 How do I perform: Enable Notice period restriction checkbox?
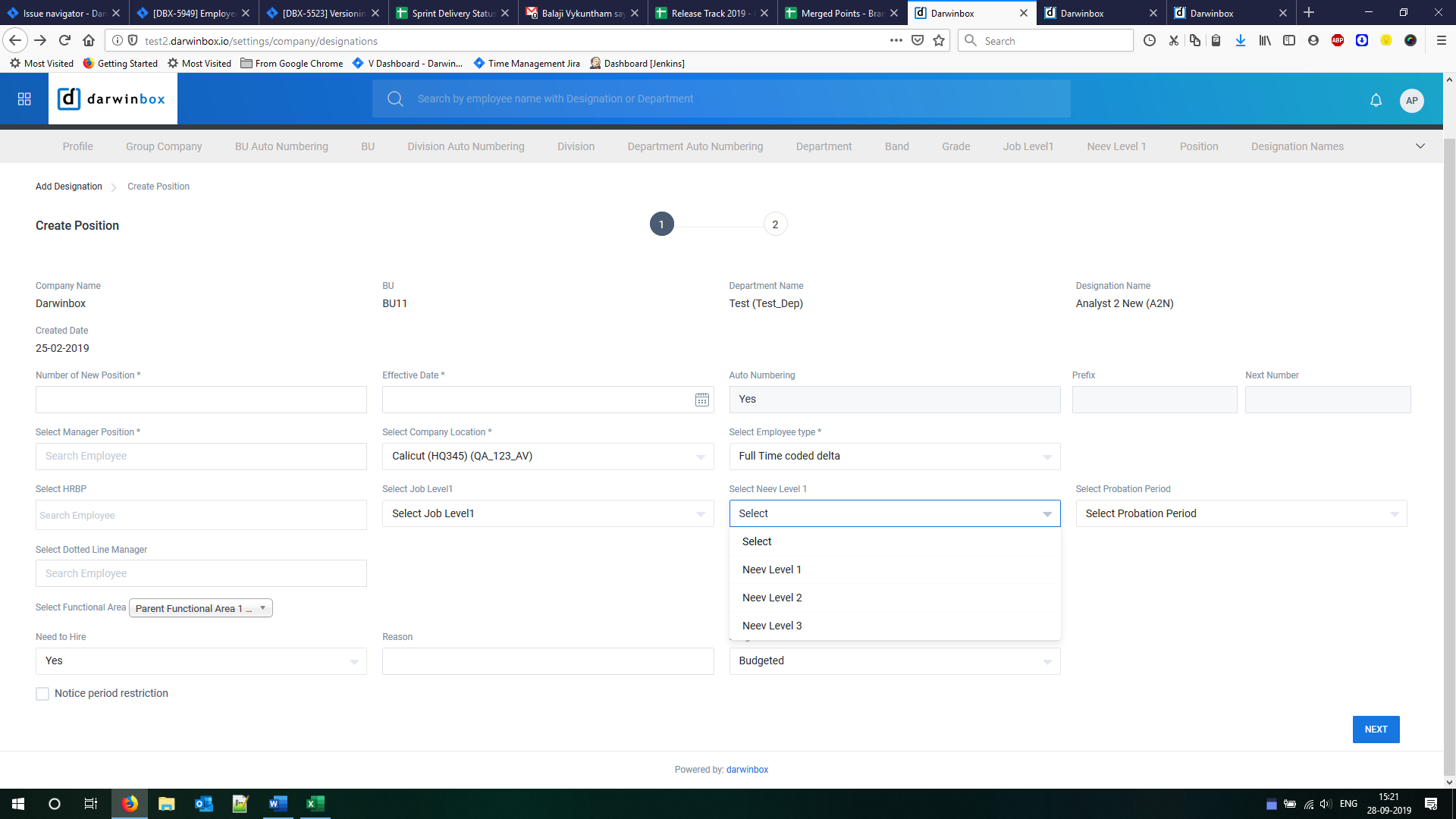(x=42, y=694)
